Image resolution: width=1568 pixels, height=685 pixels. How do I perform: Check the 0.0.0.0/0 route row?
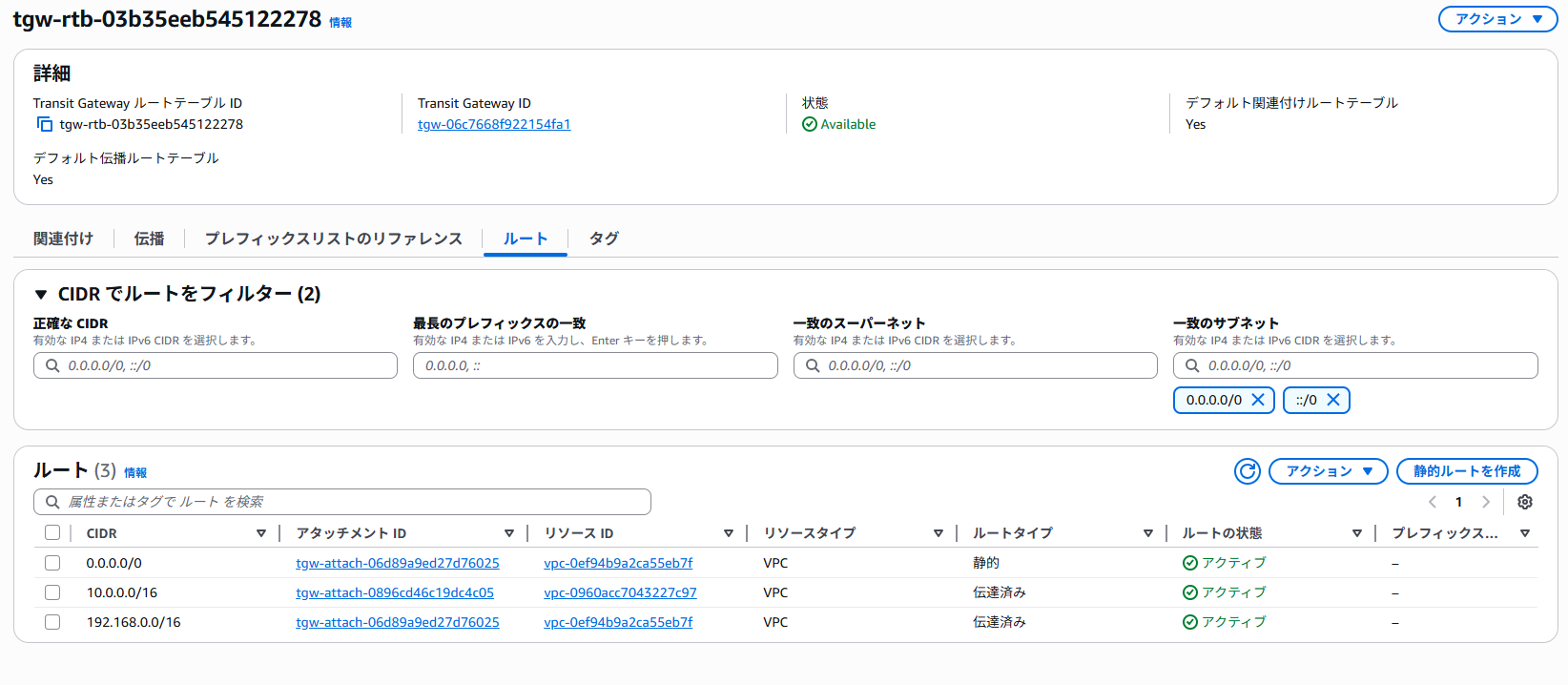(x=52, y=563)
